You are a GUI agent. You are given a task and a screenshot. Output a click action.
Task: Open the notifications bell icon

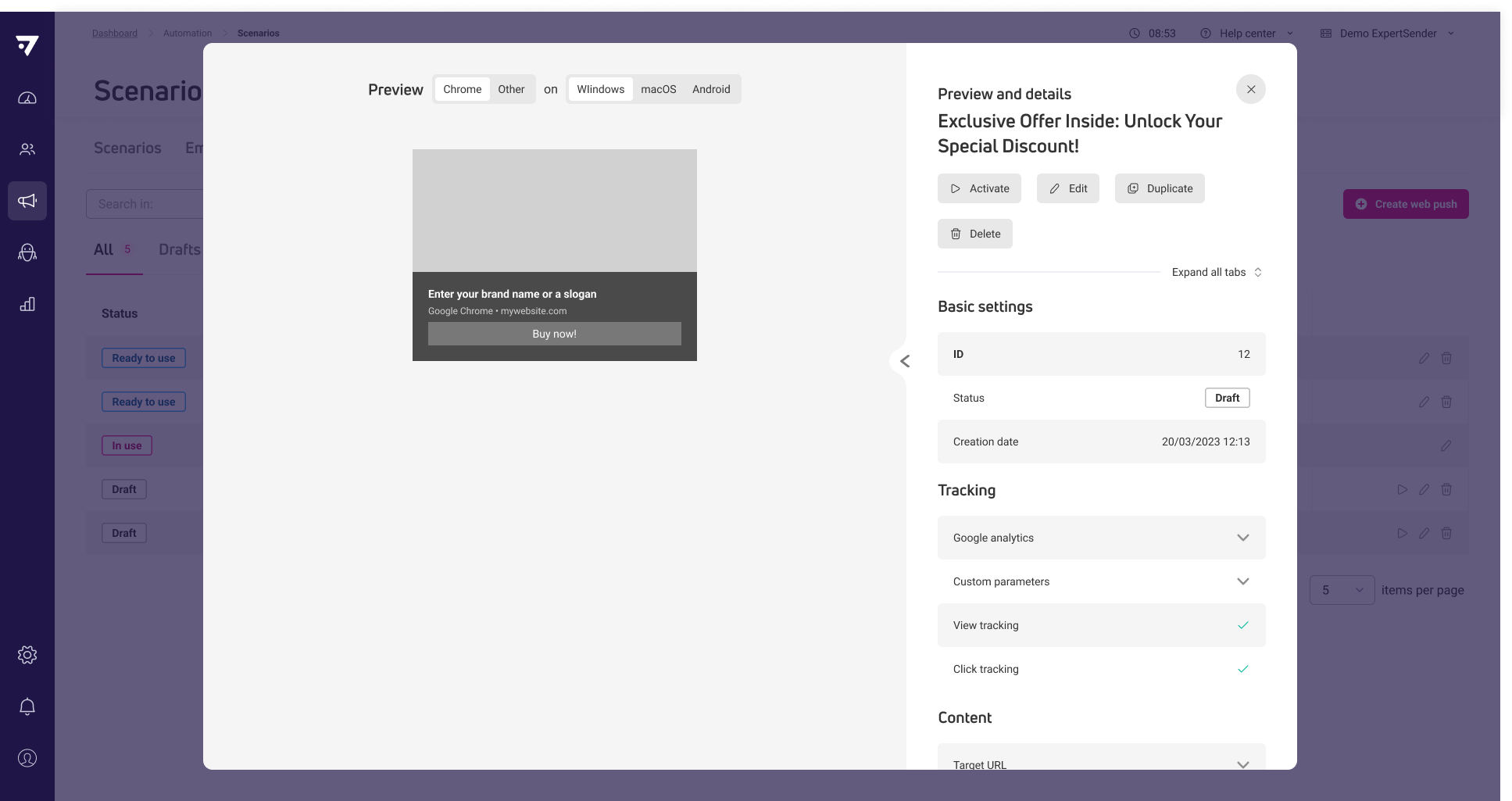point(27,706)
